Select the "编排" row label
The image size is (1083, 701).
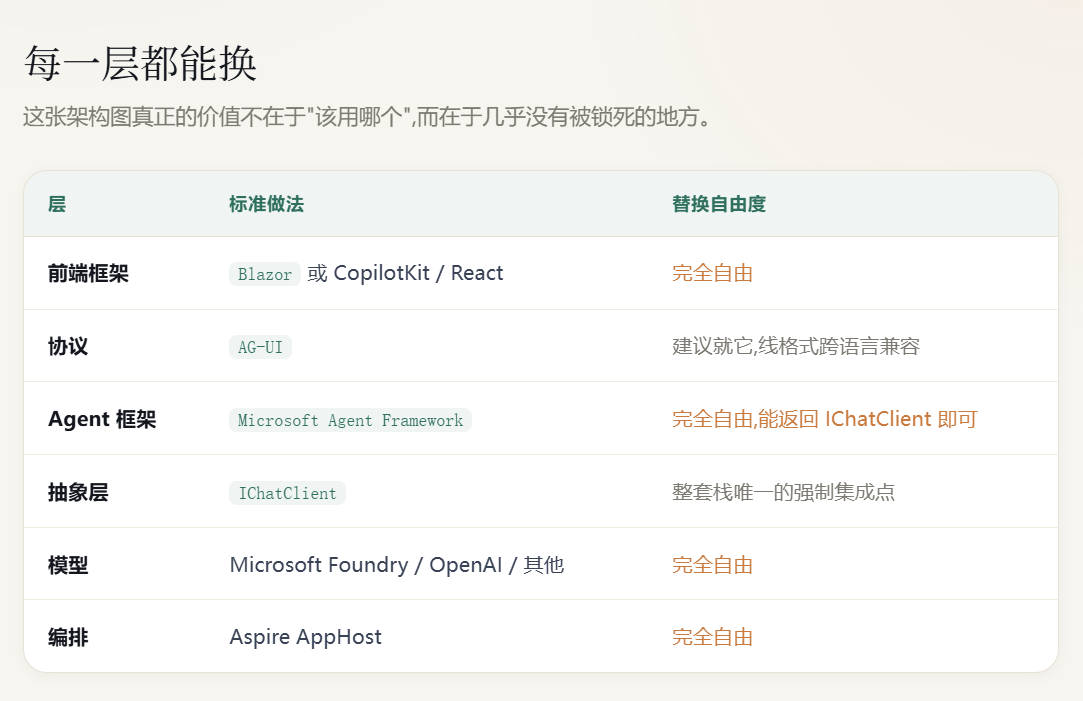click(x=68, y=637)
